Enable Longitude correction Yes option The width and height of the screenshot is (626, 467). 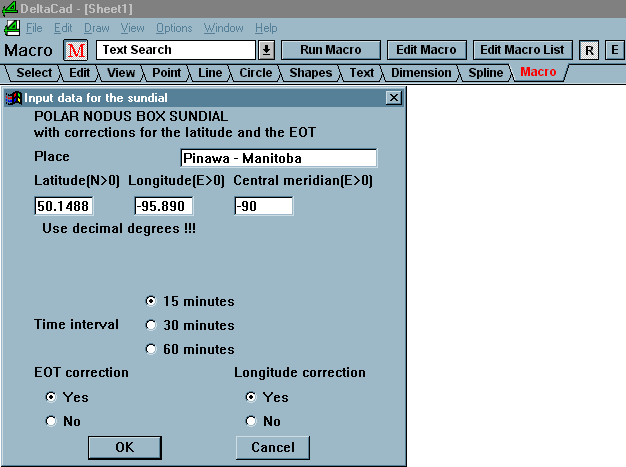(250, 397)
